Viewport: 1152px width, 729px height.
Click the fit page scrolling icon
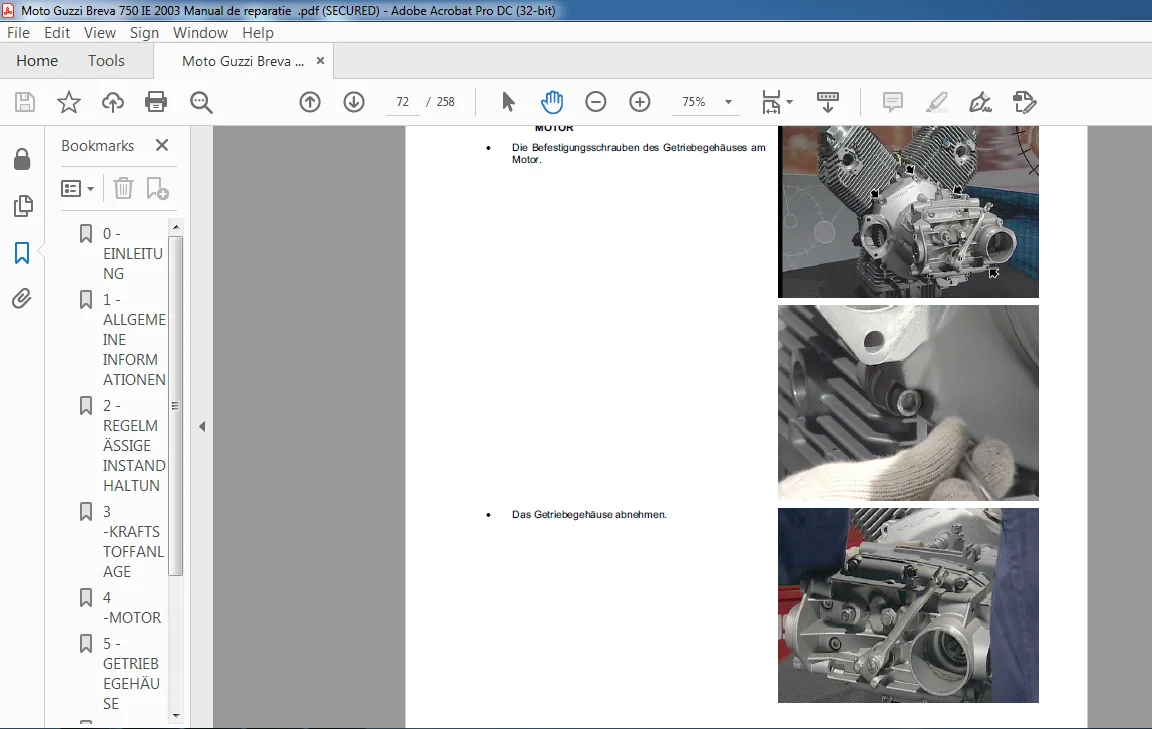(771, 102)
